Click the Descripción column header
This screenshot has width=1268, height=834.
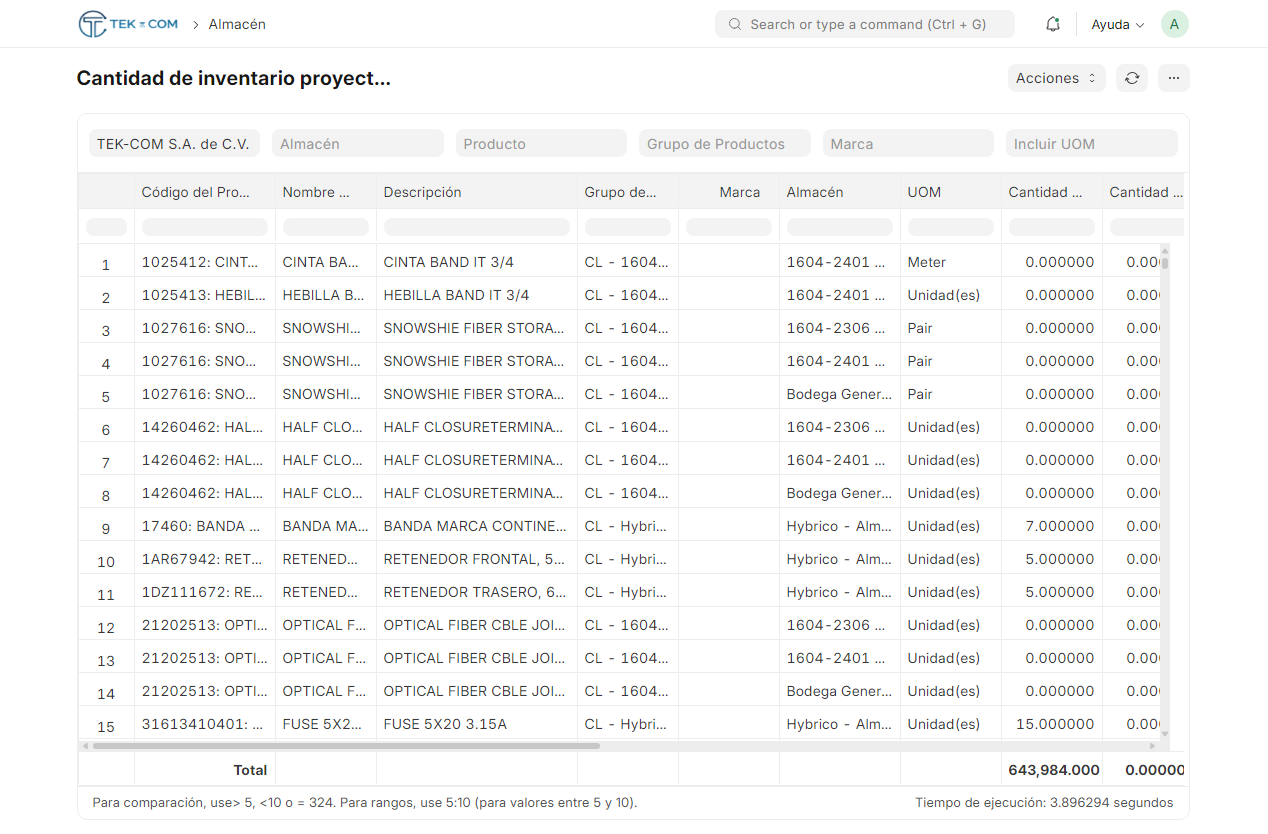pos(476,192)
